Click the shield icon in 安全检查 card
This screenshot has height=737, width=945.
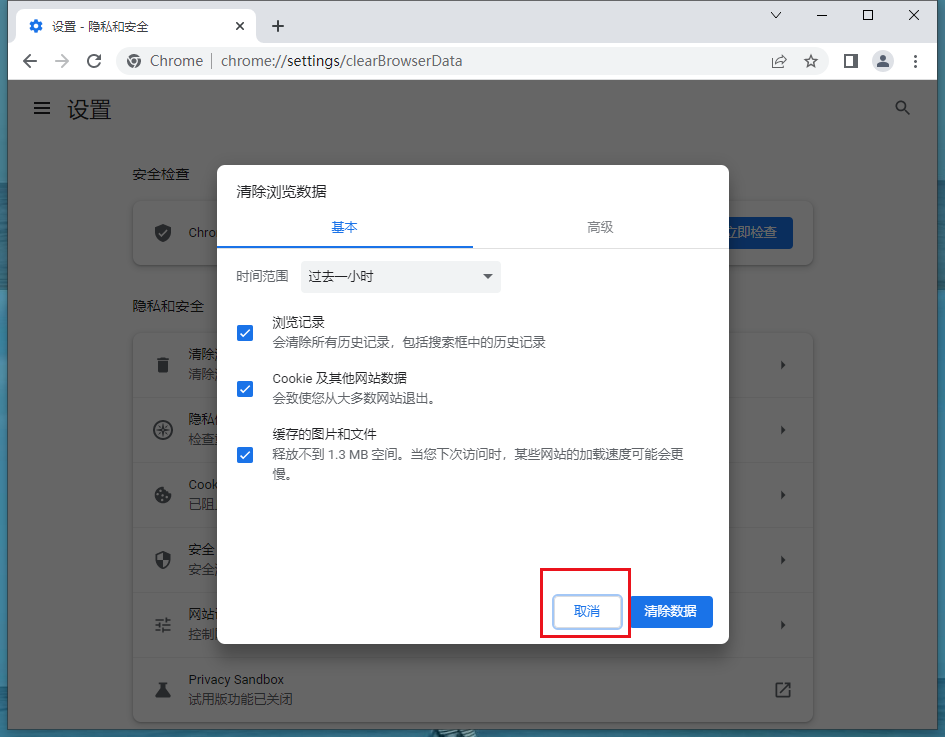click(163, 233)
